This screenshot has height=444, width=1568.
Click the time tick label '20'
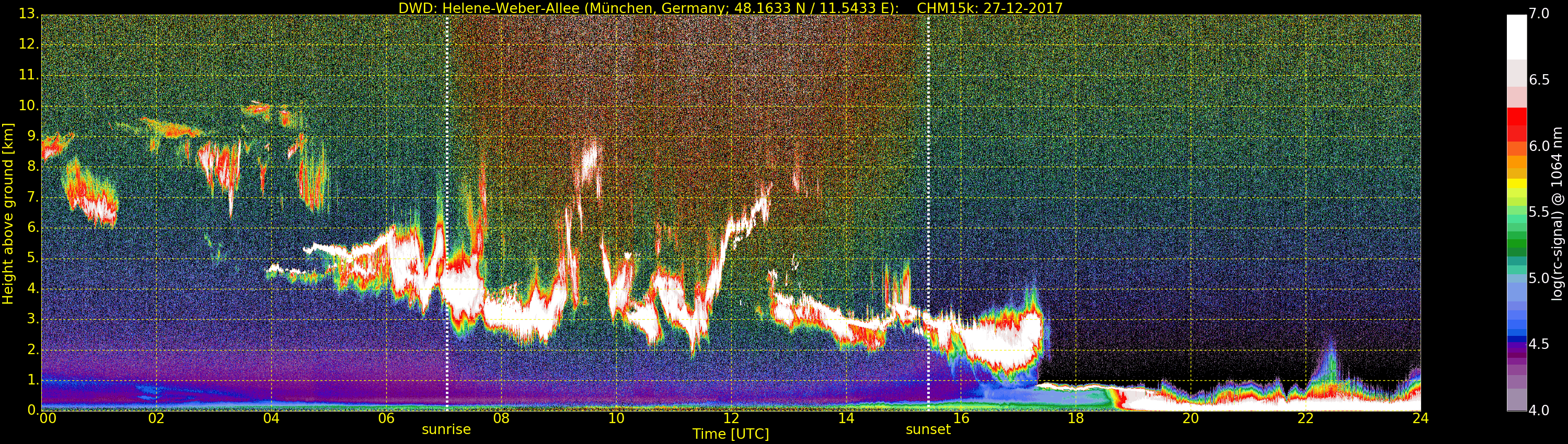(x=1191, y=418)
